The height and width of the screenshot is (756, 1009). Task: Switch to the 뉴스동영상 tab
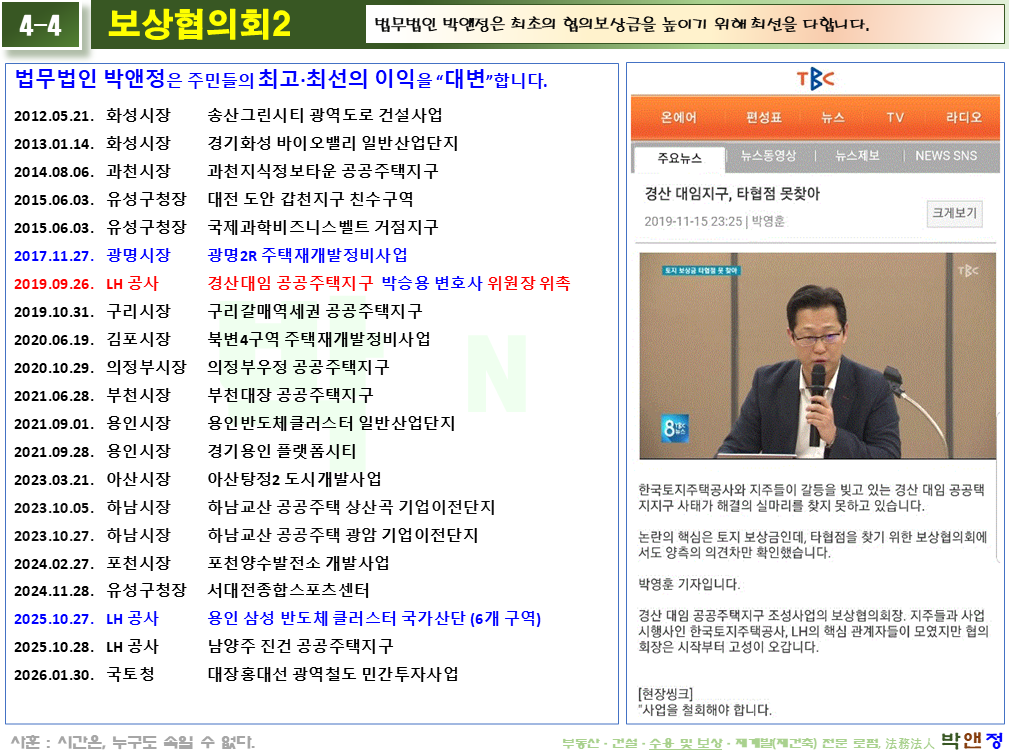coord(768,156)
